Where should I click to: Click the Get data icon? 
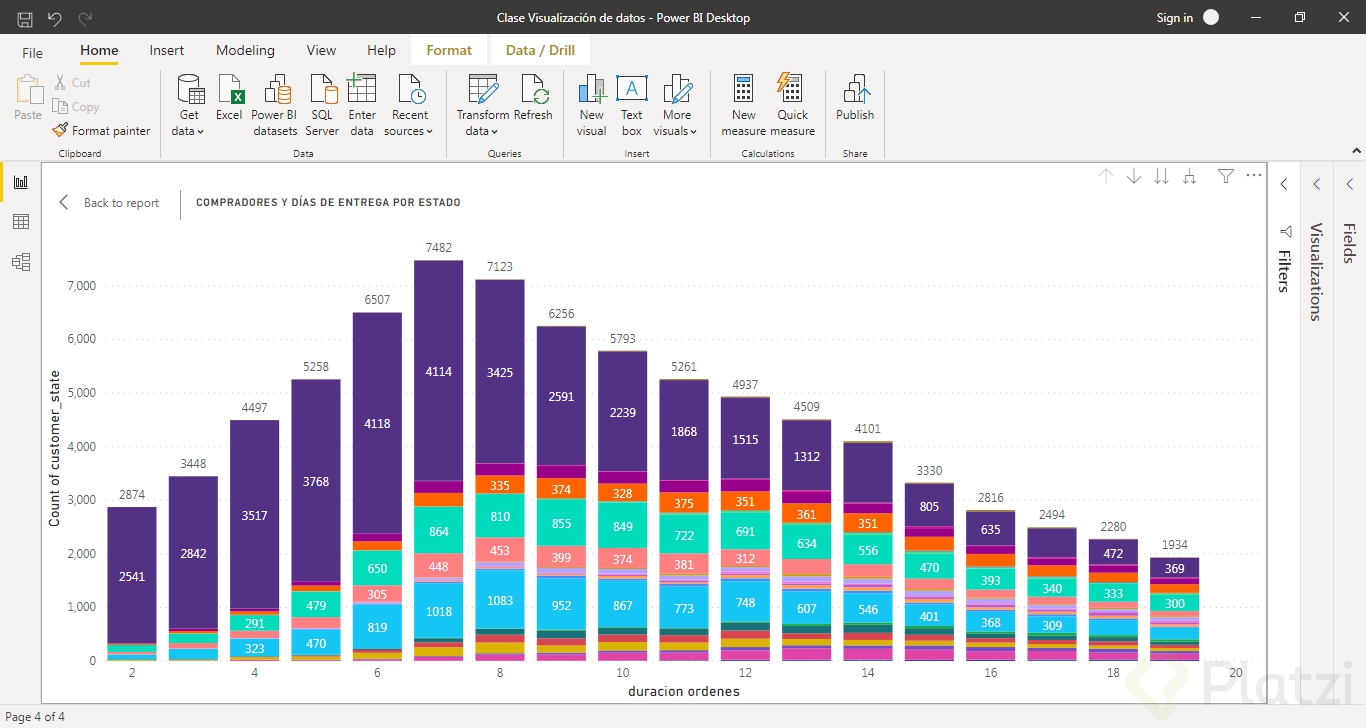coord(189,90)
